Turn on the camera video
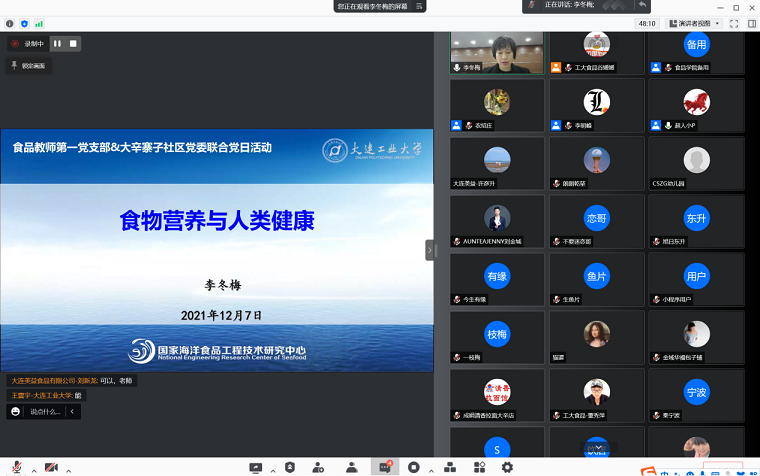 click(x=51, y=467)
